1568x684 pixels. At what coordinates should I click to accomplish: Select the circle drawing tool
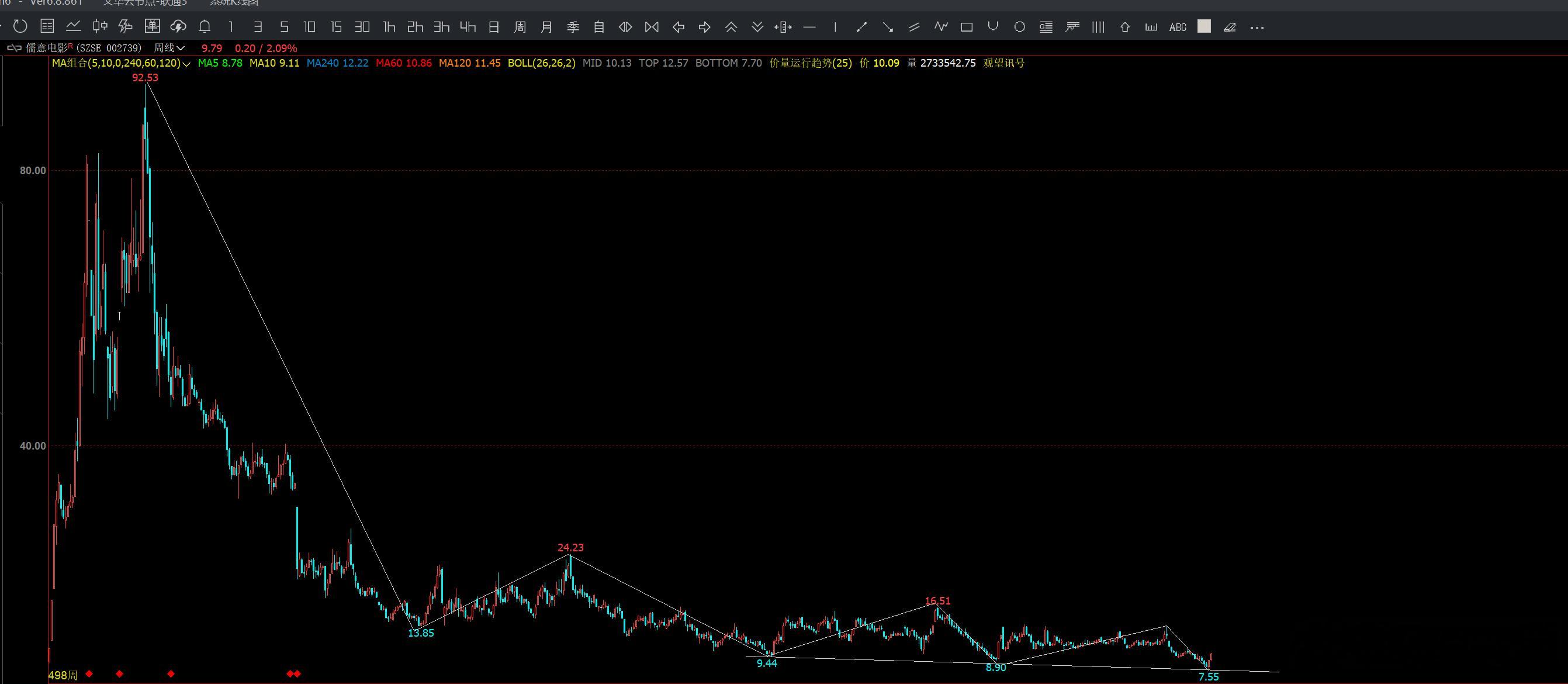click(x=1020, y=27)
